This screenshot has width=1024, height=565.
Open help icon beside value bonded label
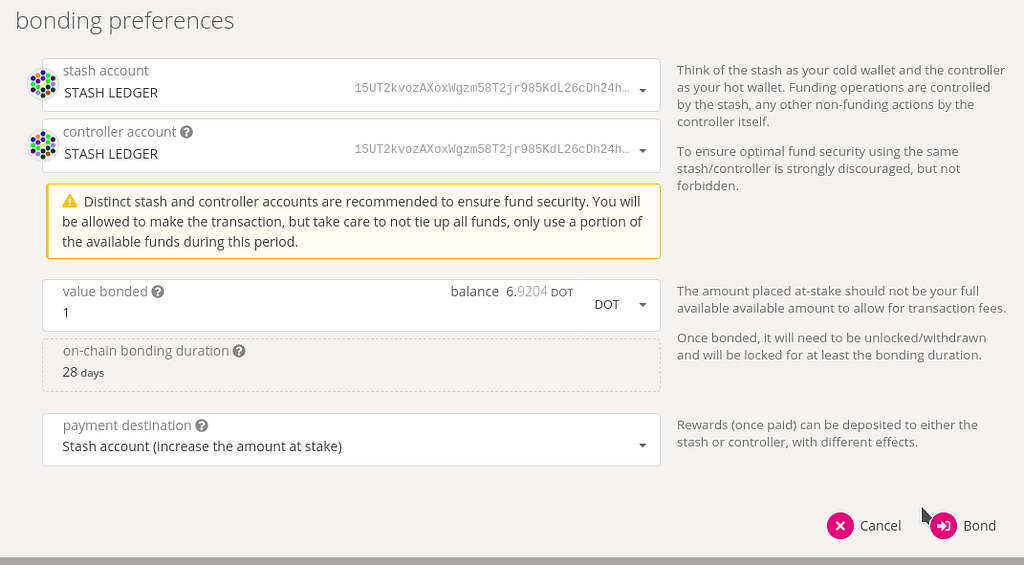157,292
